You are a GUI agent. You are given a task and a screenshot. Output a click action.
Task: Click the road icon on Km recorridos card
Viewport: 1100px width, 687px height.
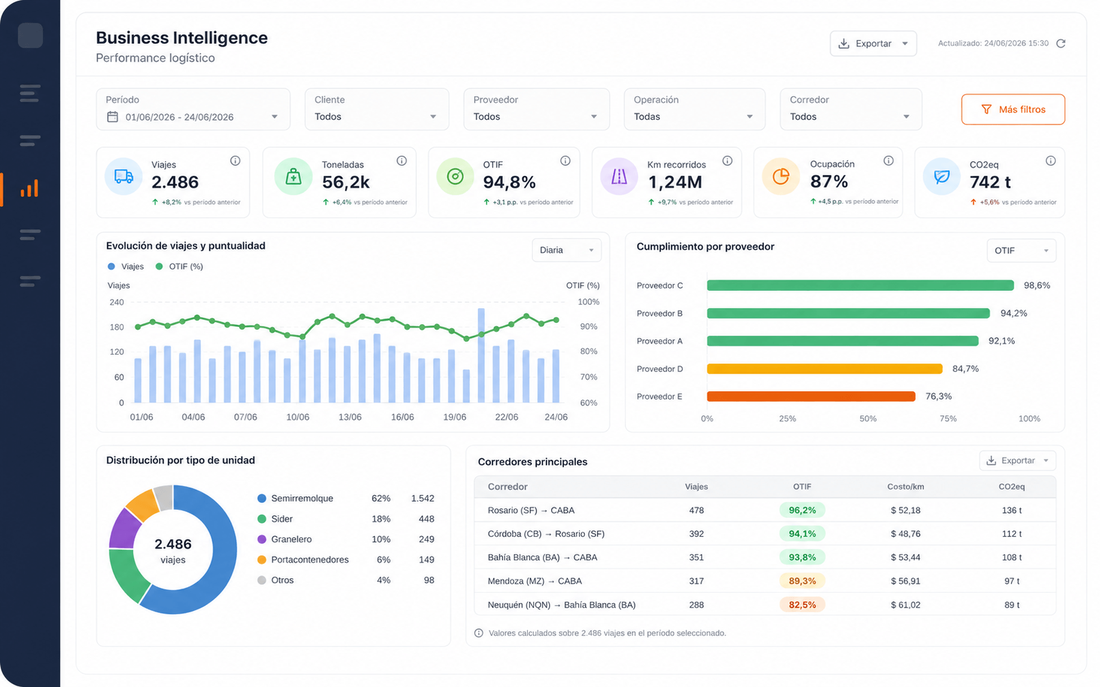click(x=619, y=176)
